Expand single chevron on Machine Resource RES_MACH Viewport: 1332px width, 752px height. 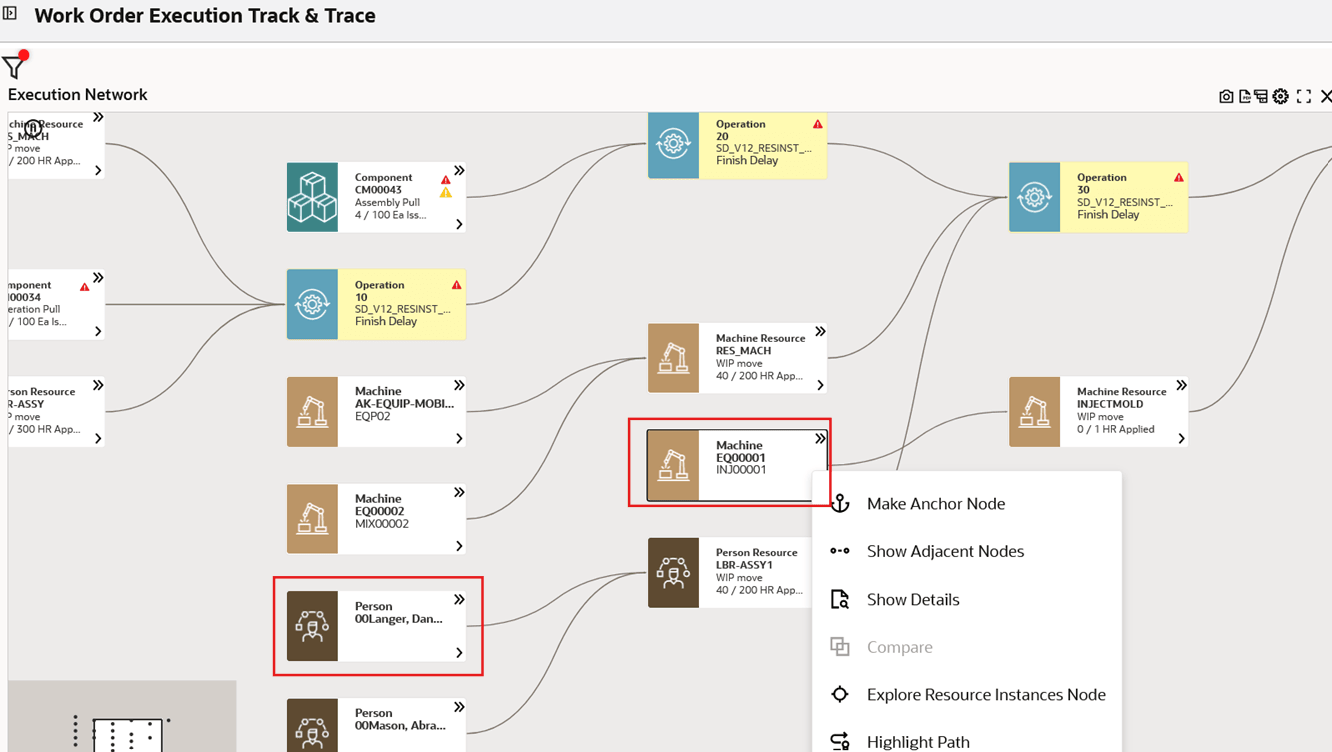tap(820, 385)
